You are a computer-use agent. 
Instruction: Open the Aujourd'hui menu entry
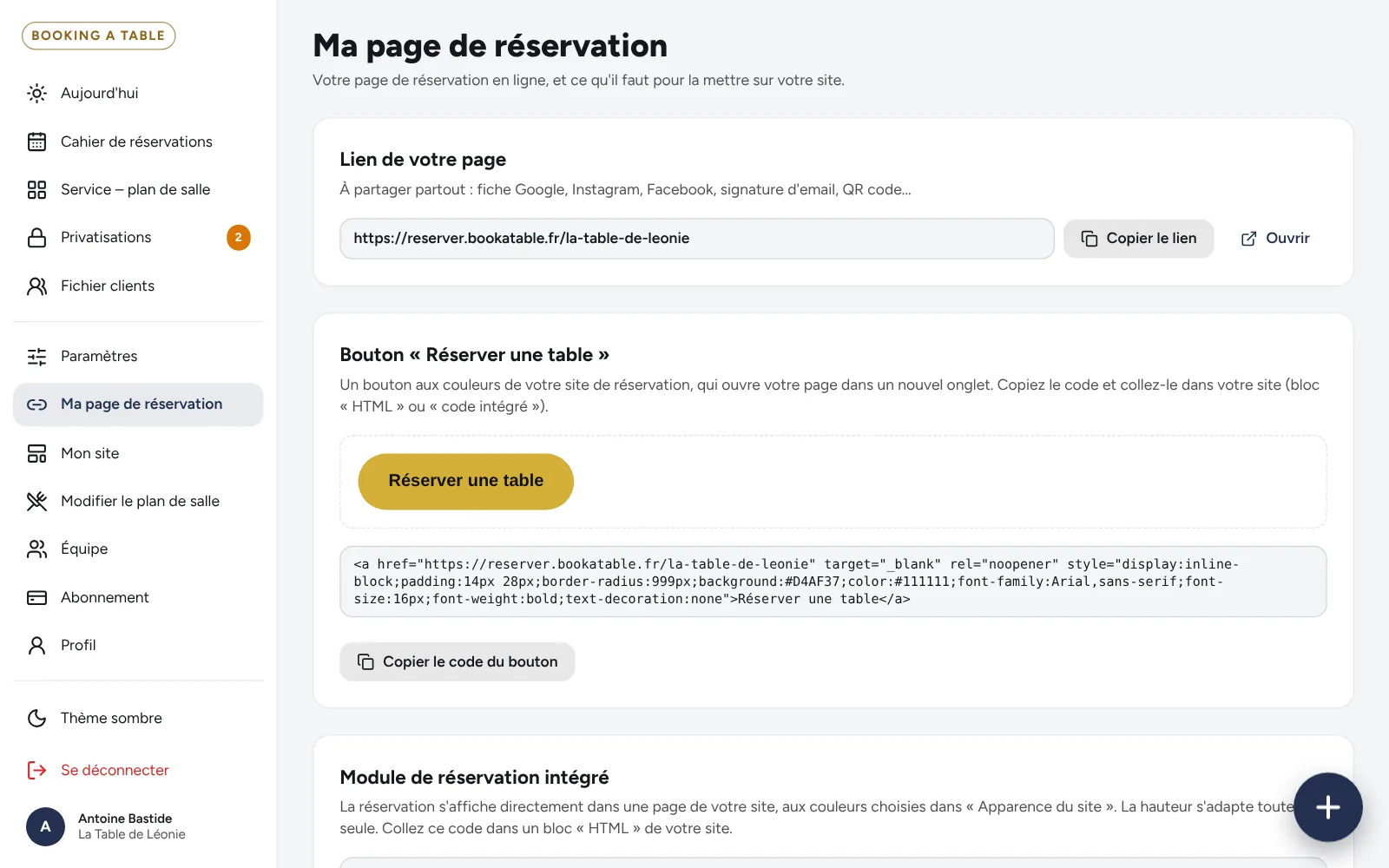tap(138, 93)
